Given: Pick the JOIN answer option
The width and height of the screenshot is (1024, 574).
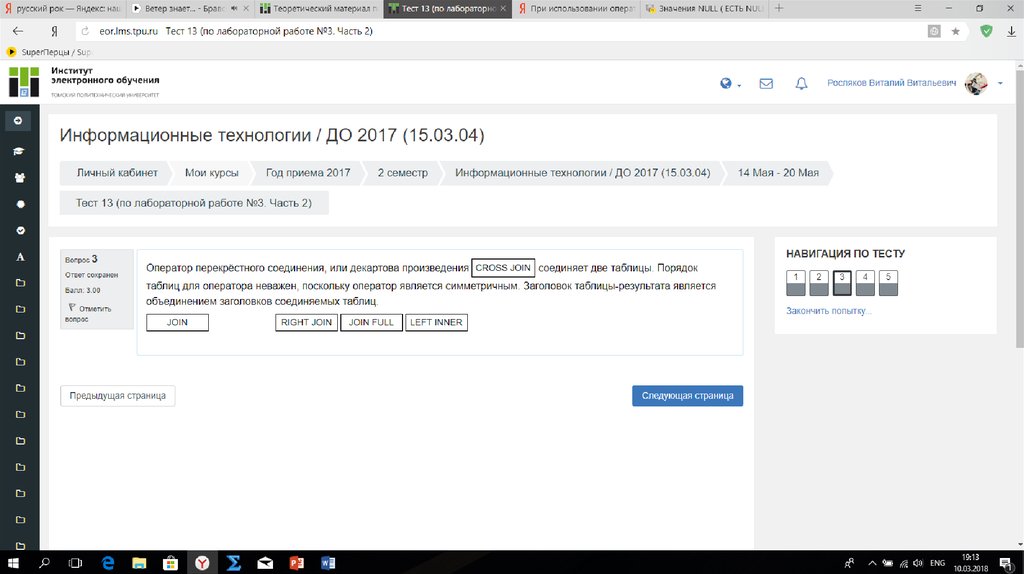Looking at the screenshot, I should point(177,323).
